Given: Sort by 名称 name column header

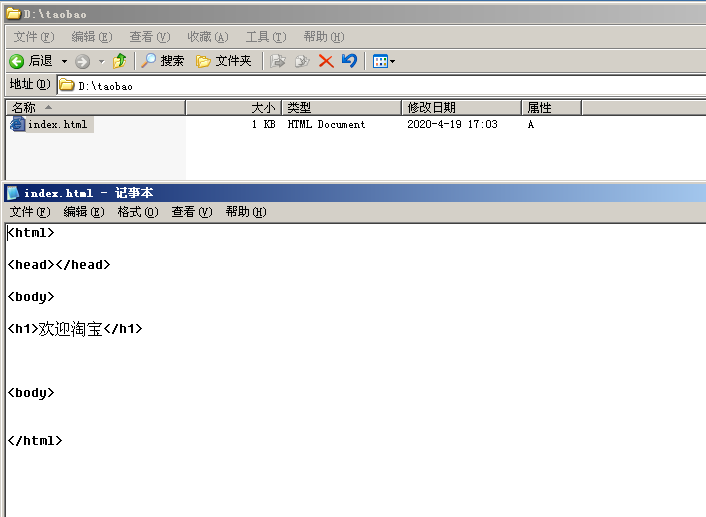Looking at the screenshot, I should 95,108.
